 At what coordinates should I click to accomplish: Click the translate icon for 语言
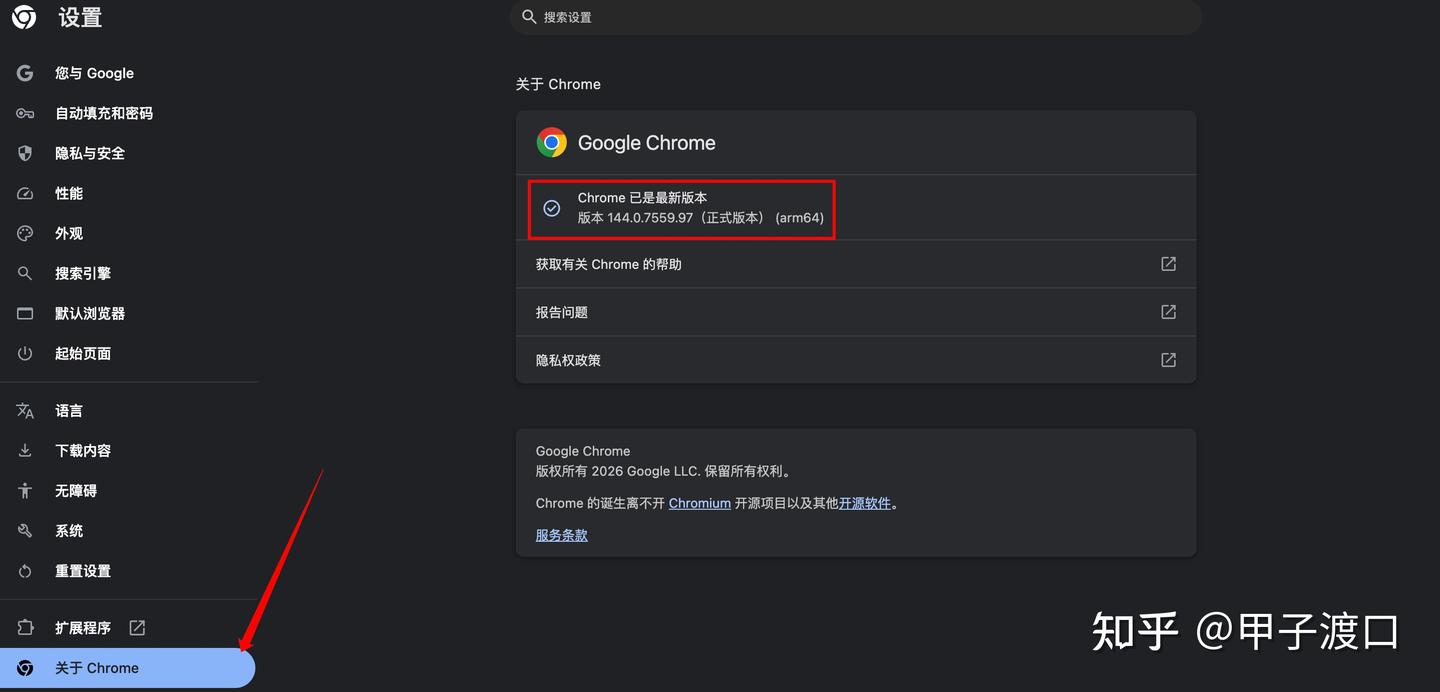tap(25, 411)
